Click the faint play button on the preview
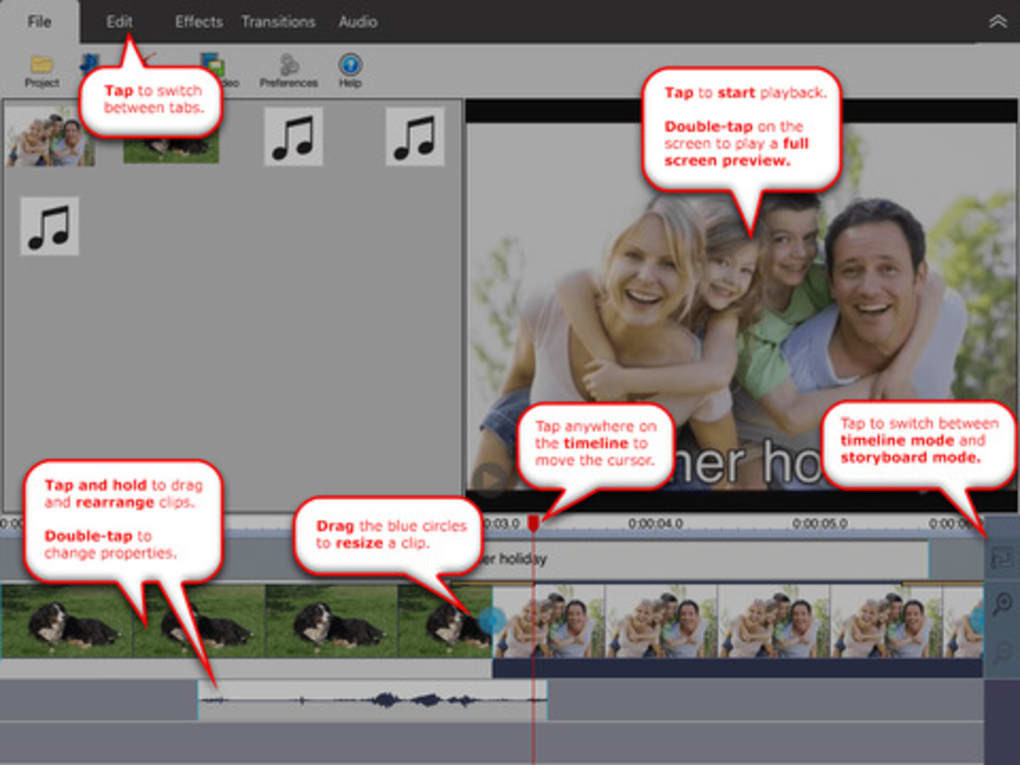This screenshot has width=1020, height=765. click(x=490, y=478)
